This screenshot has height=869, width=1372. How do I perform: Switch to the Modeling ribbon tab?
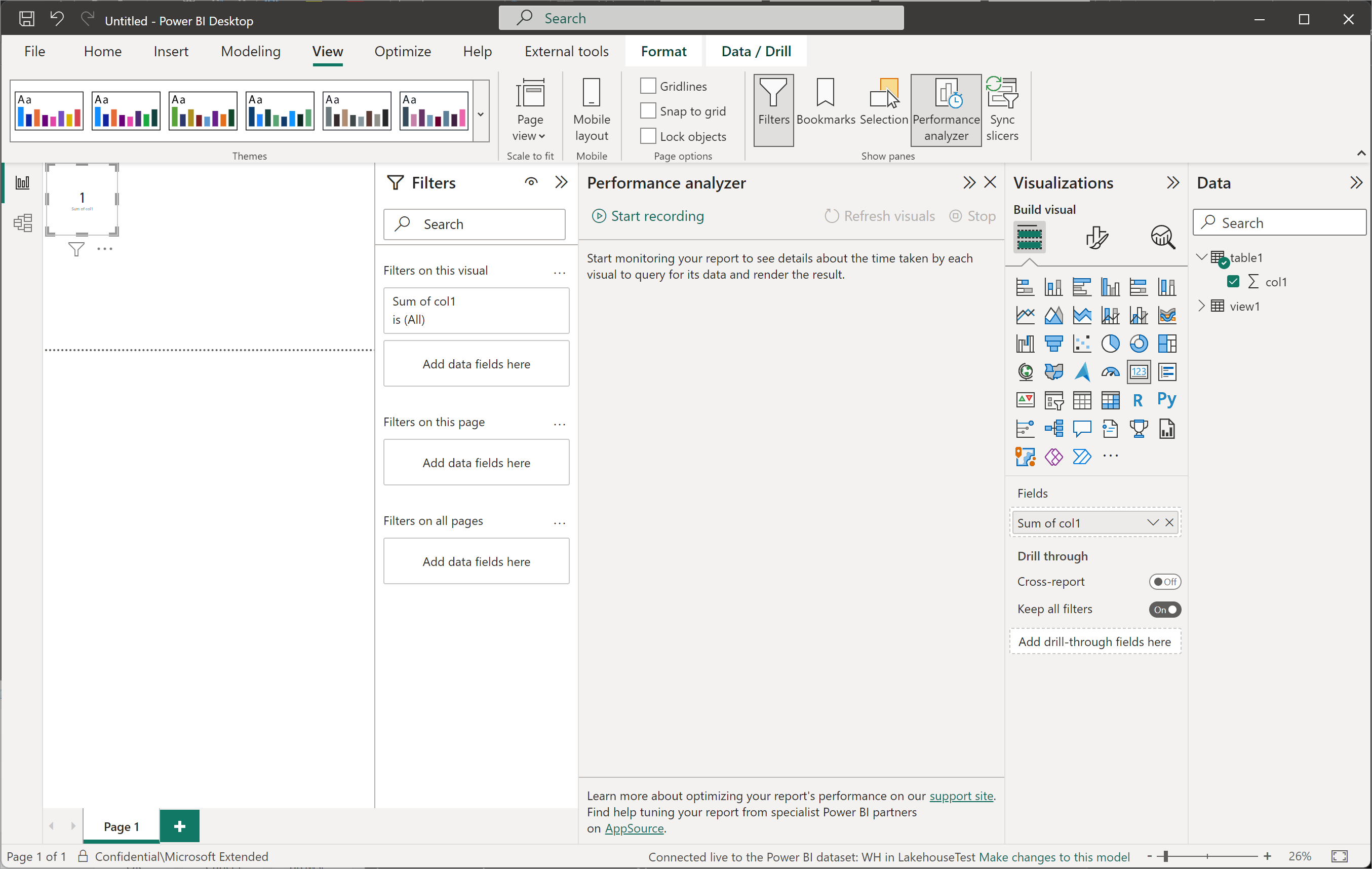250,51
